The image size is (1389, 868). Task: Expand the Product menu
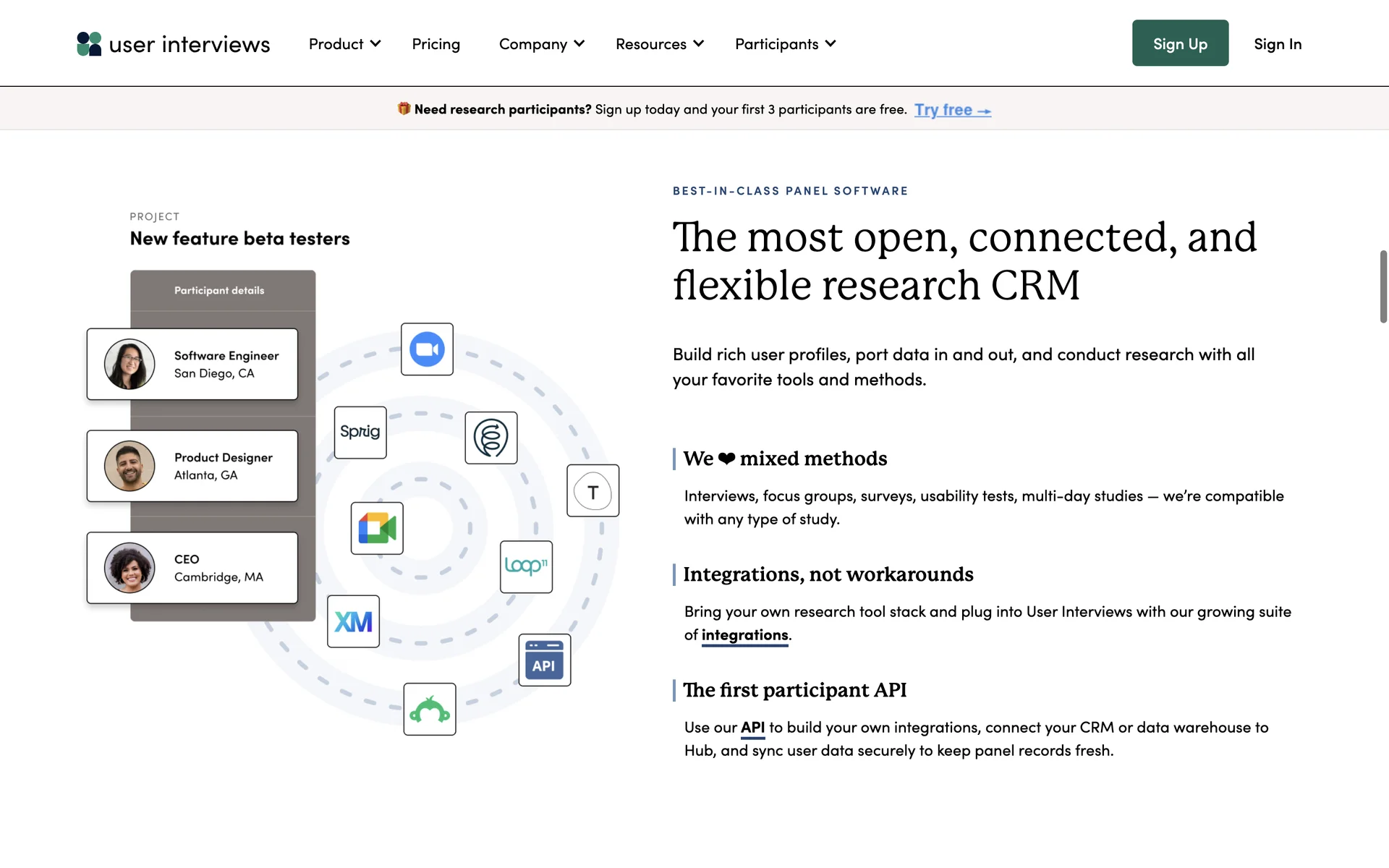click(344, 44)
